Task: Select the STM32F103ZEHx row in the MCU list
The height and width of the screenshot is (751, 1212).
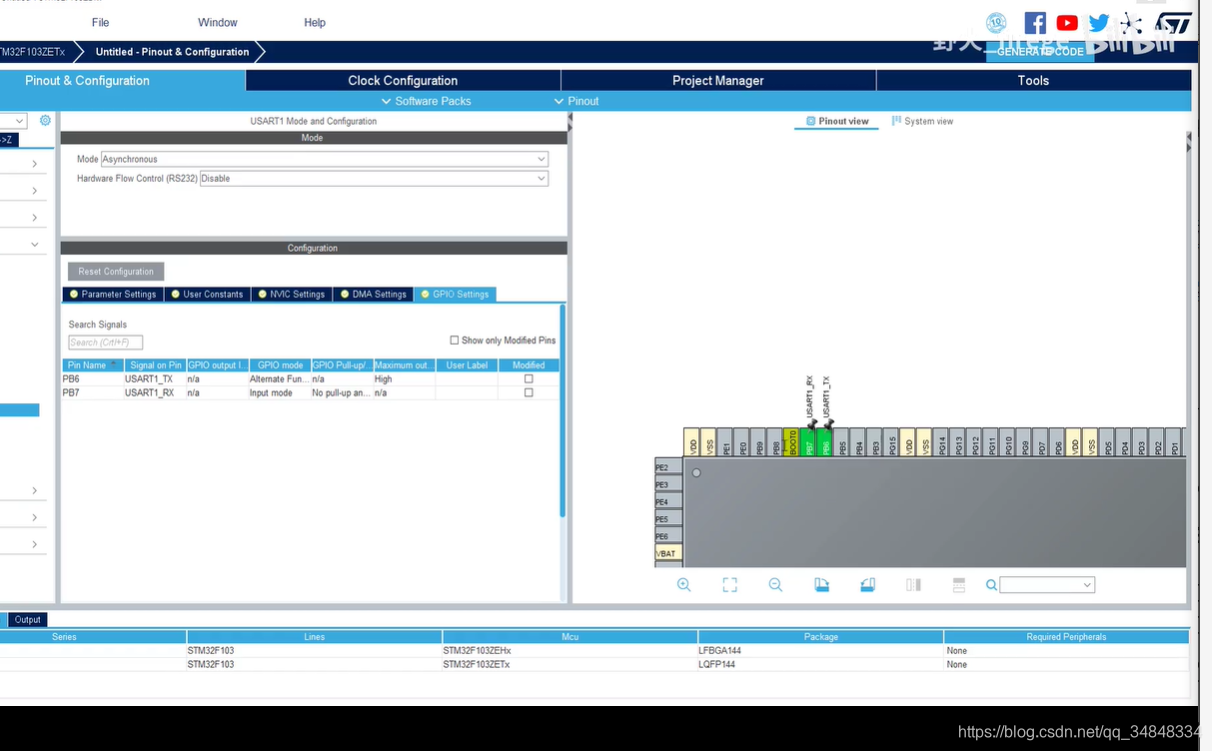Action: [x=595, y=651]
